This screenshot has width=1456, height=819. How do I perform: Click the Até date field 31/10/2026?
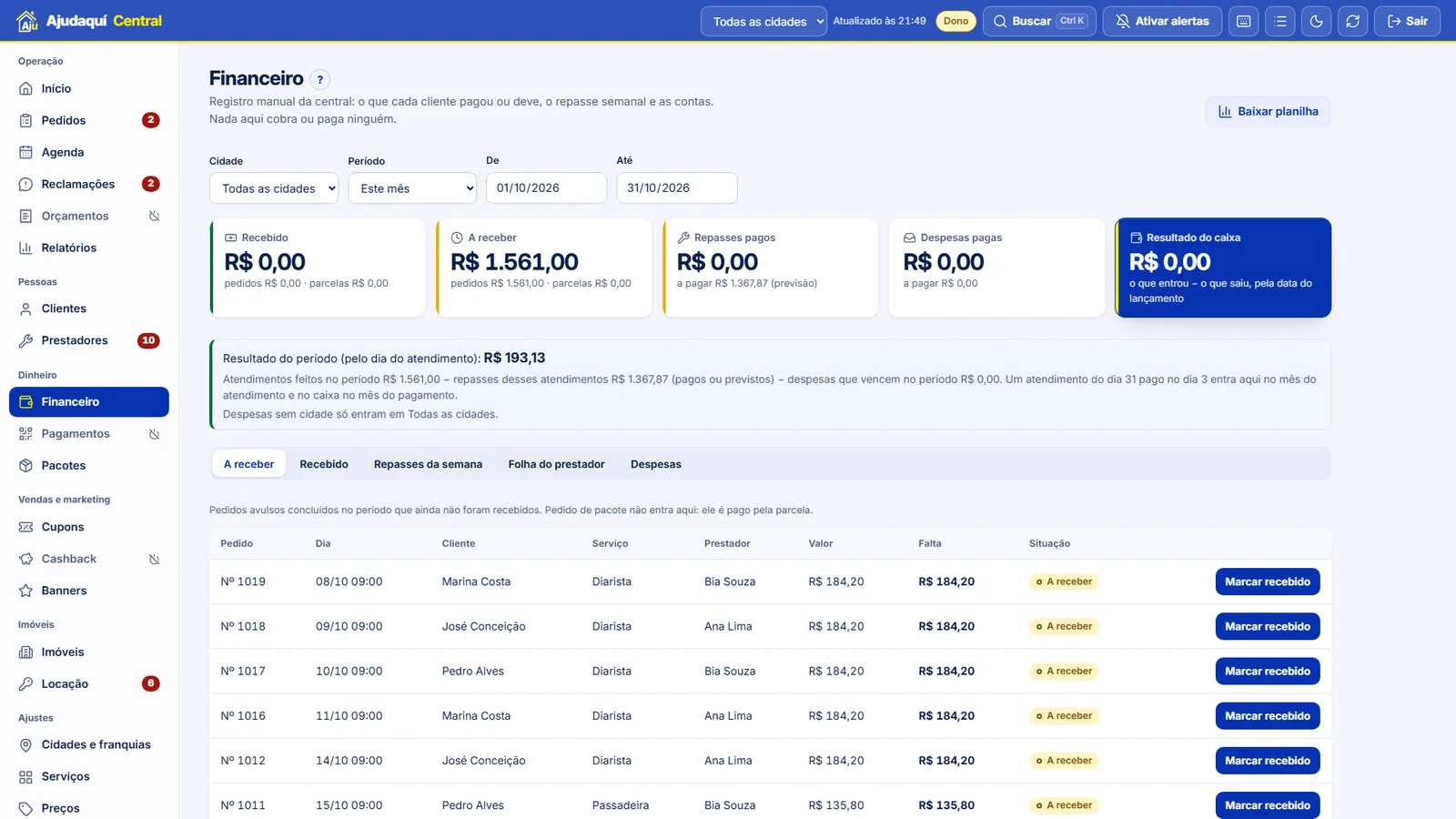click(x=677, y=188)
